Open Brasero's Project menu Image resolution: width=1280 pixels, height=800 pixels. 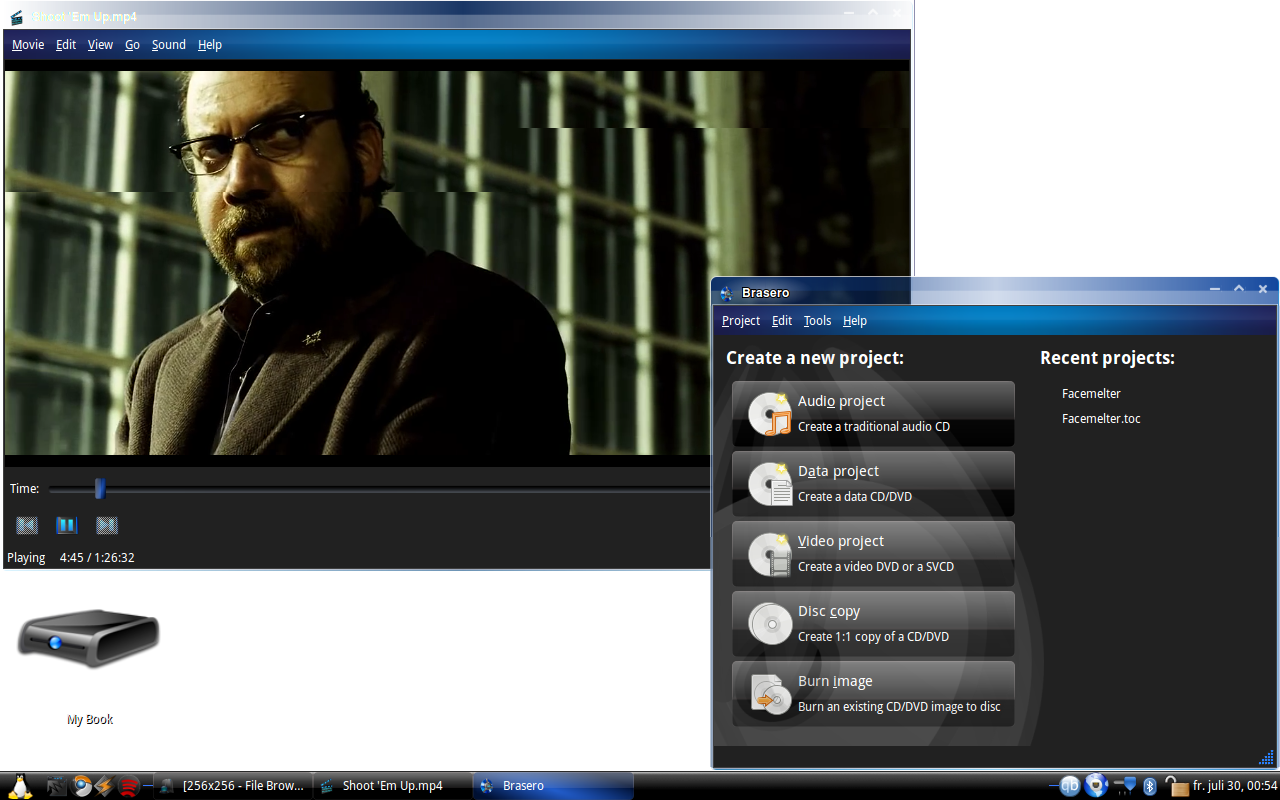click(x=741, y=321)
